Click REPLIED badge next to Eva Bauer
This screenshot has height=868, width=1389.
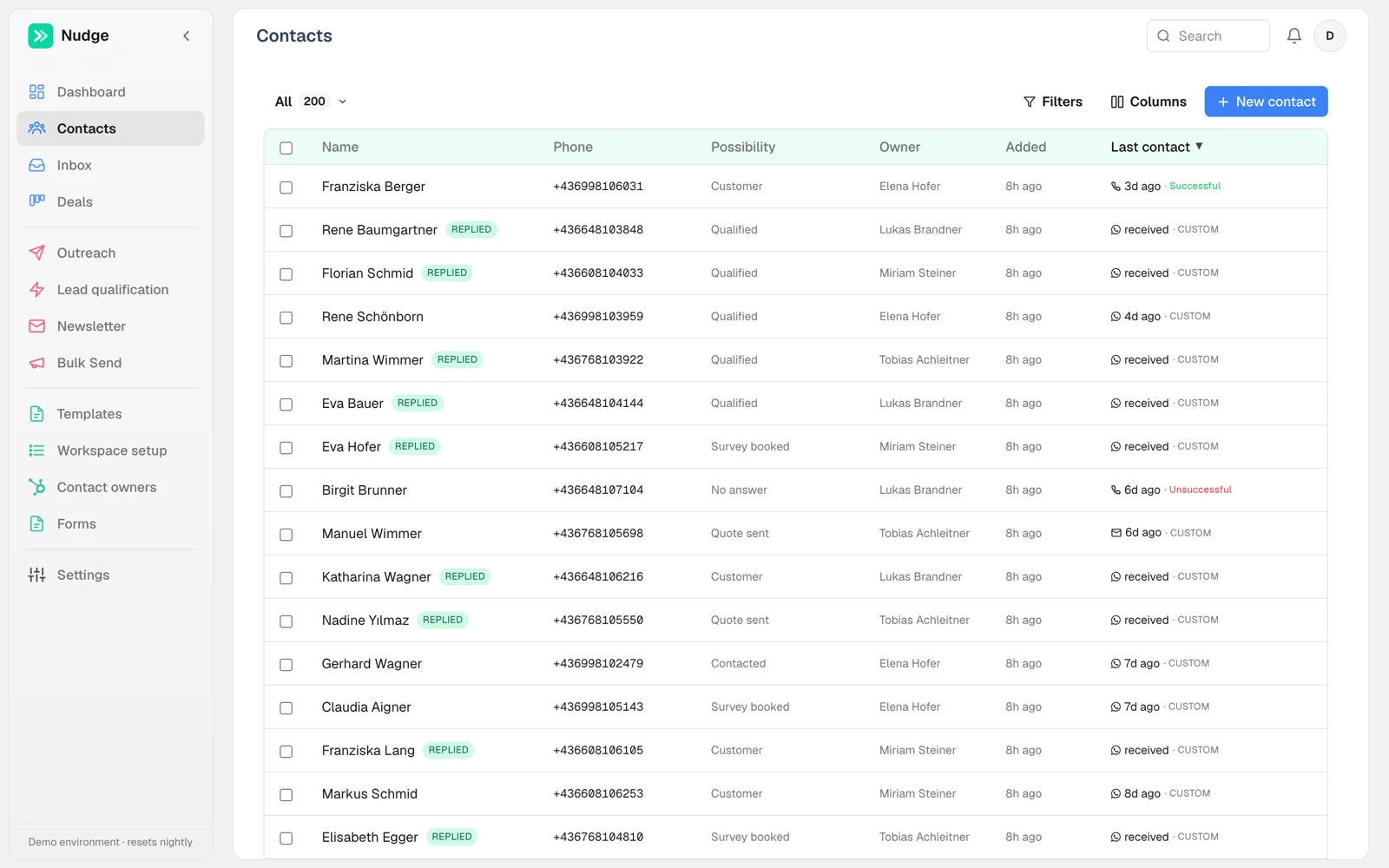click(x=418, y=403)
